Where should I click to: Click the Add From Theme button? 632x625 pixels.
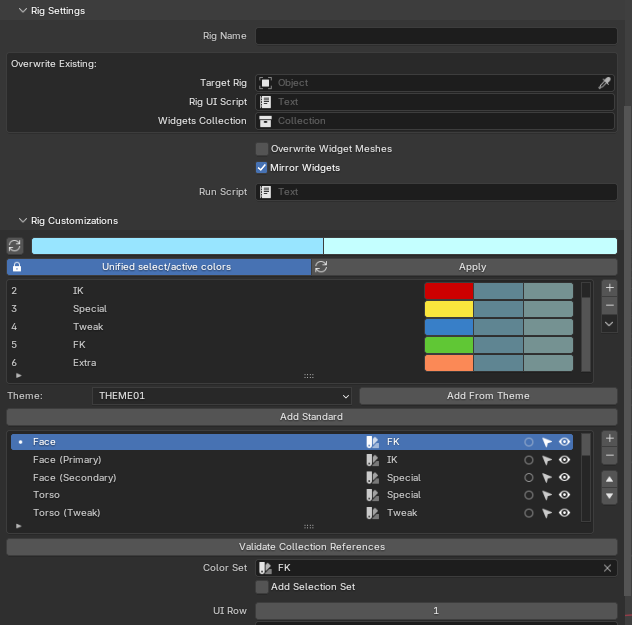488,396
